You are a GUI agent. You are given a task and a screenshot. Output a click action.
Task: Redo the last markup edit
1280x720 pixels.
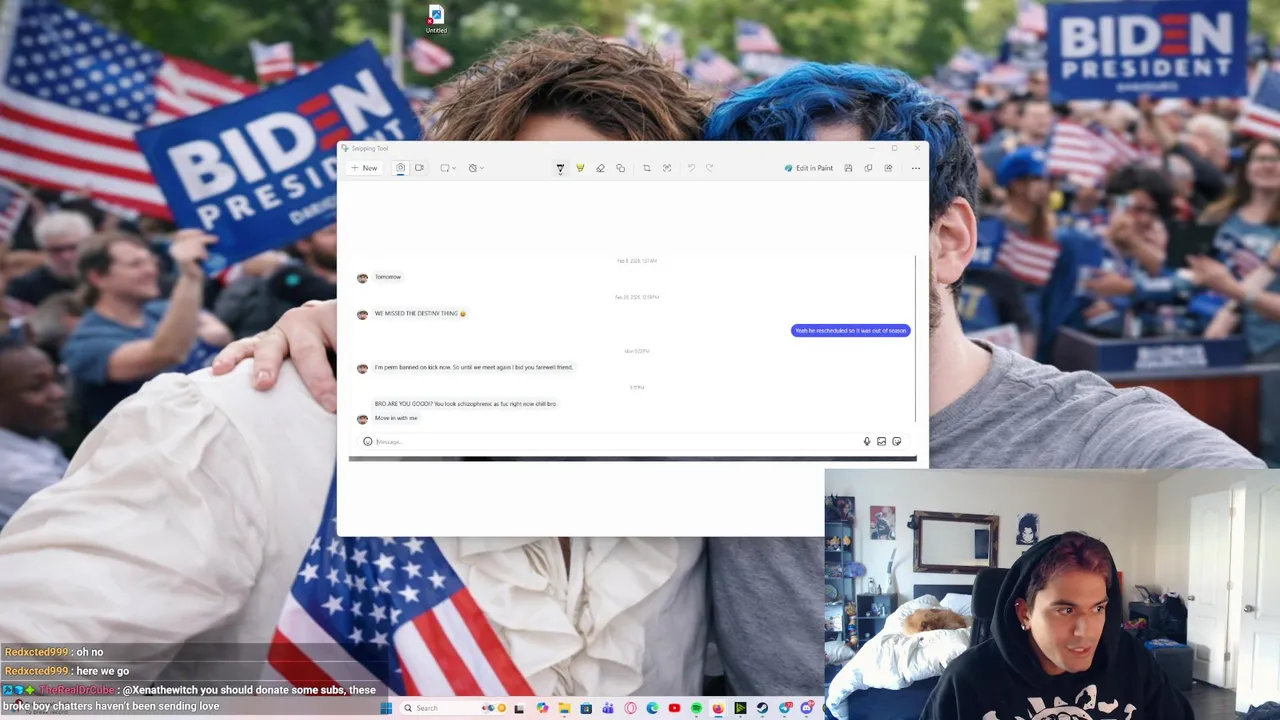[x=709, y=168]
